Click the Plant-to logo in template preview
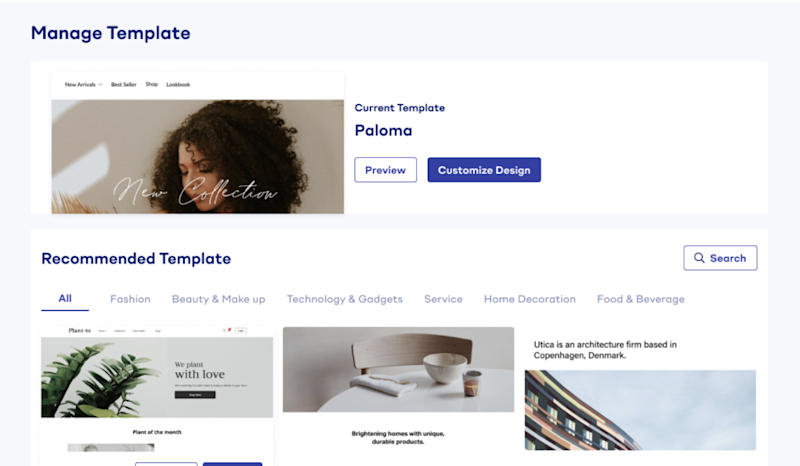The width and height of the screenshot is (800, 466). pyautogui.click(x=80, y=331)
